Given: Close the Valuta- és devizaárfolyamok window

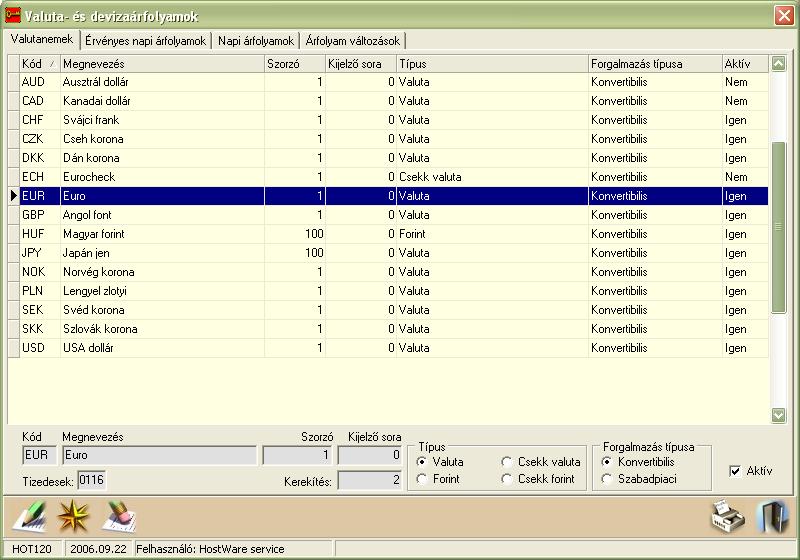Looking at the screenshot, I should point(784,15).
